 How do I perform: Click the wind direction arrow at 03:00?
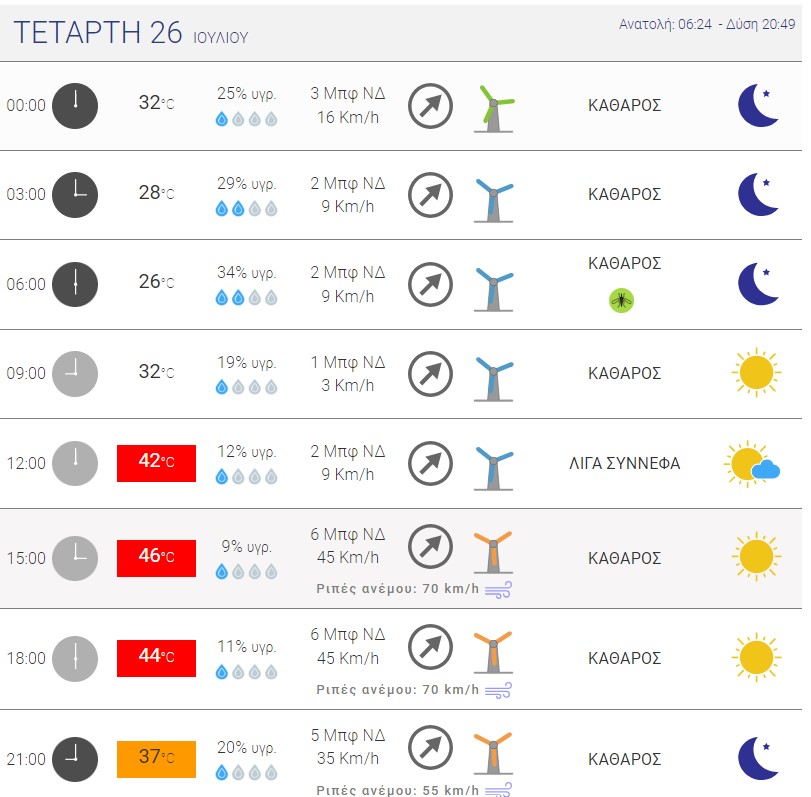pos(430,195)
